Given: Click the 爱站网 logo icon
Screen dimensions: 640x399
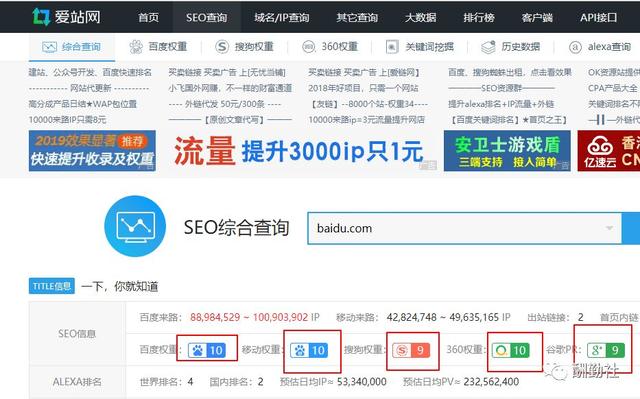Looking at the screenshot, I should (x=41, y=17).
